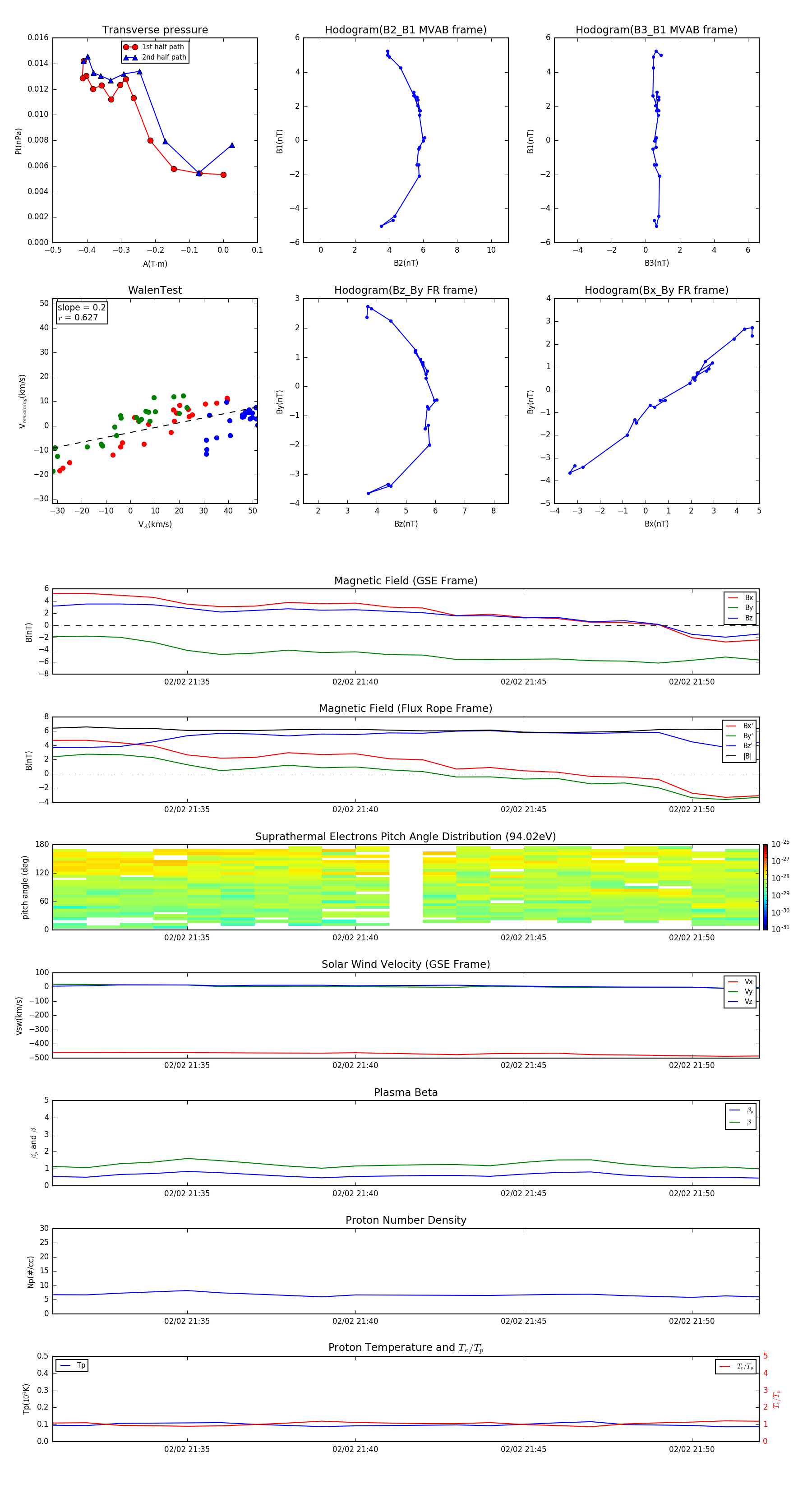
Task: Select the Bz' legend entry in Flux Rope panel
Action: pyautogui.click(x=740, y=746)
